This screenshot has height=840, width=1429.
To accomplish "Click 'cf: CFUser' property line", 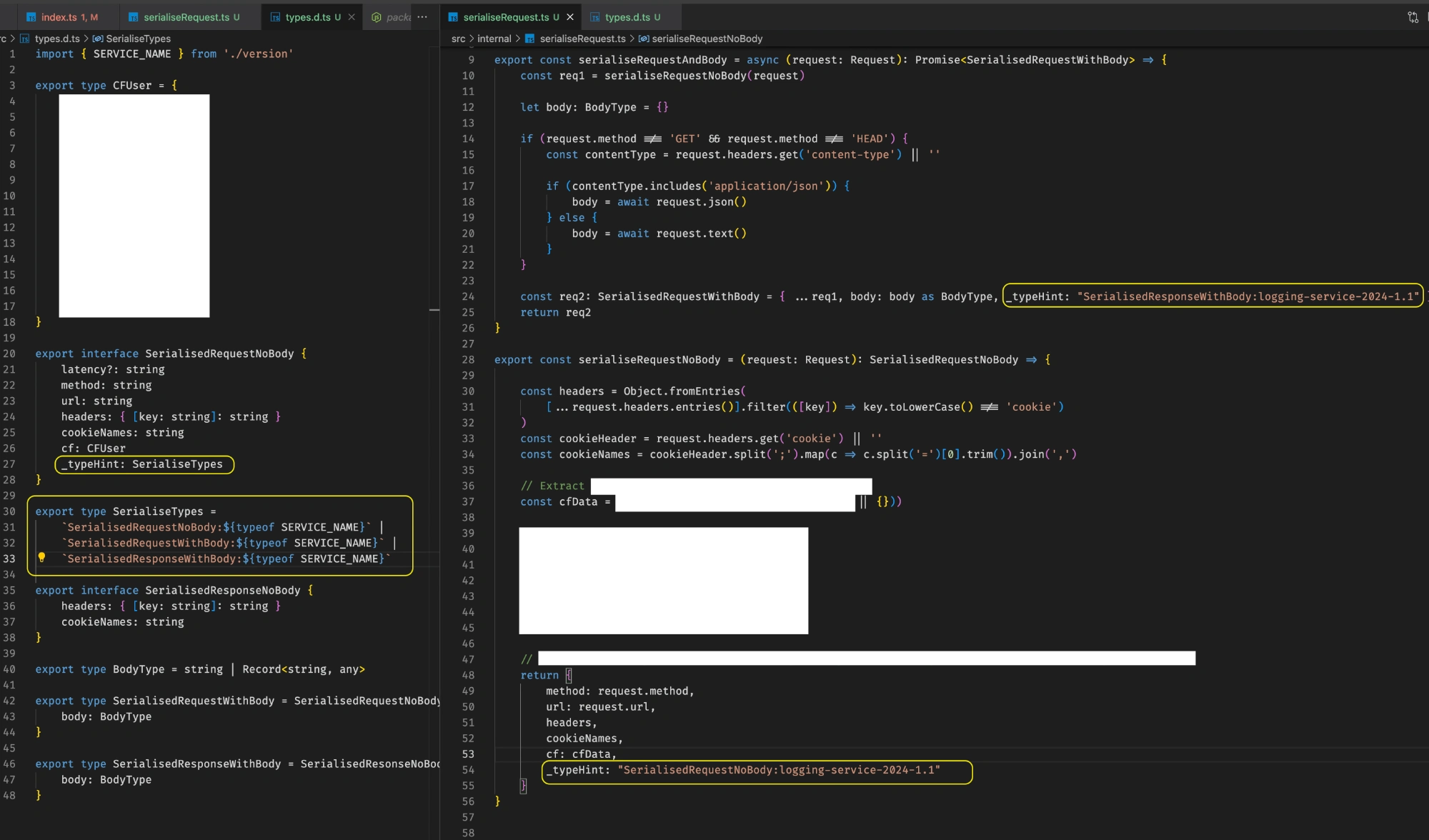I will tap(94, 449).
